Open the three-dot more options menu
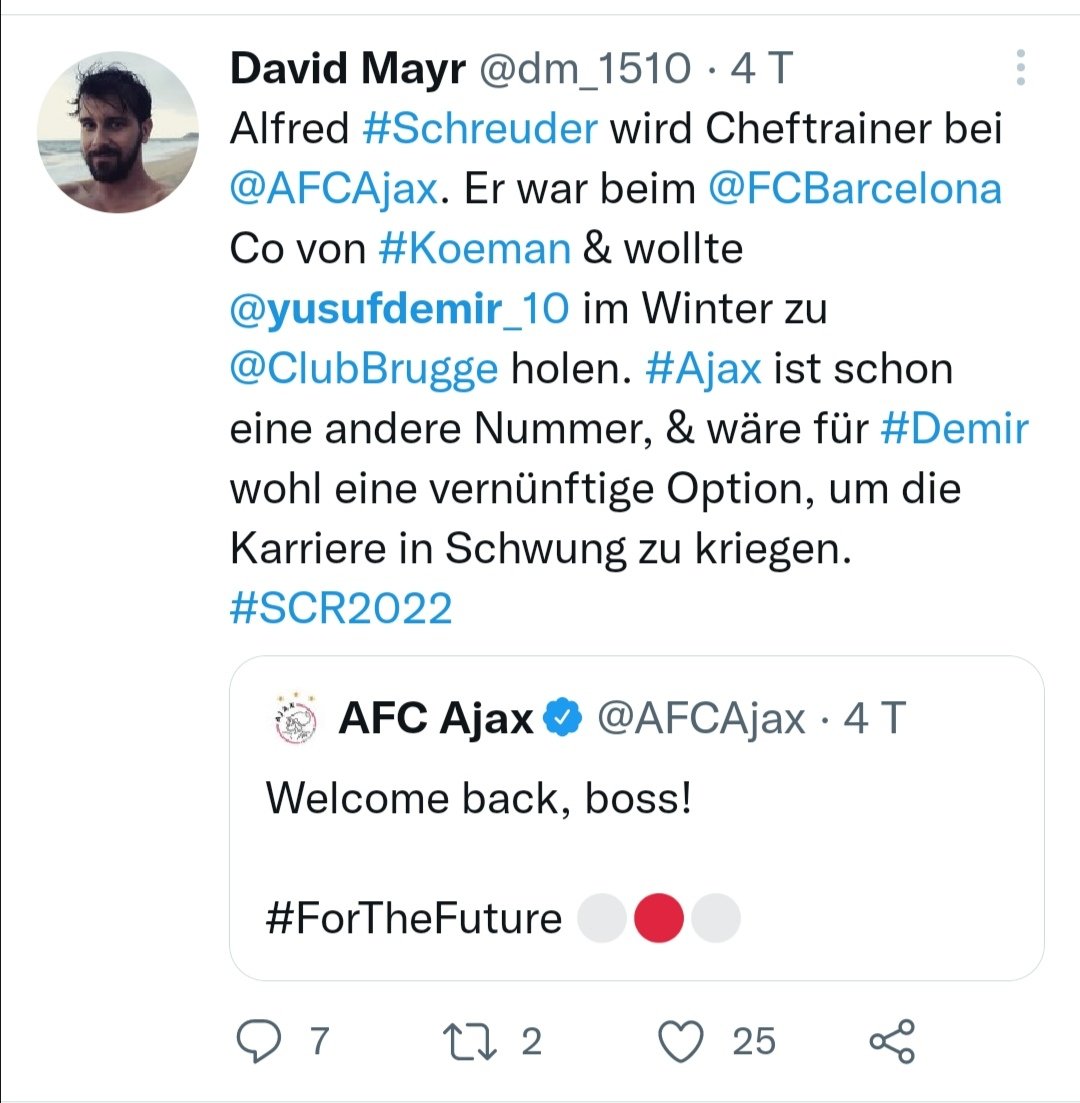Screen dimensions: 1080x1103 1020,68
